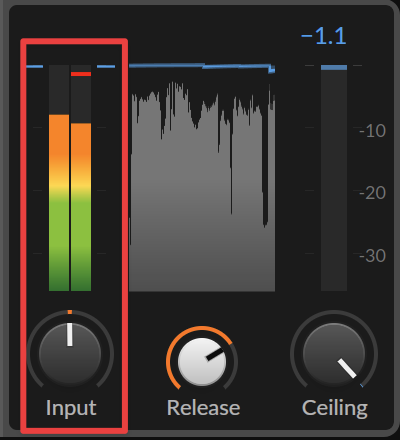The height and width of the screenshot is (440, 400).
Task: Click the -10 dB scale marking
Action: click(372, 131)
